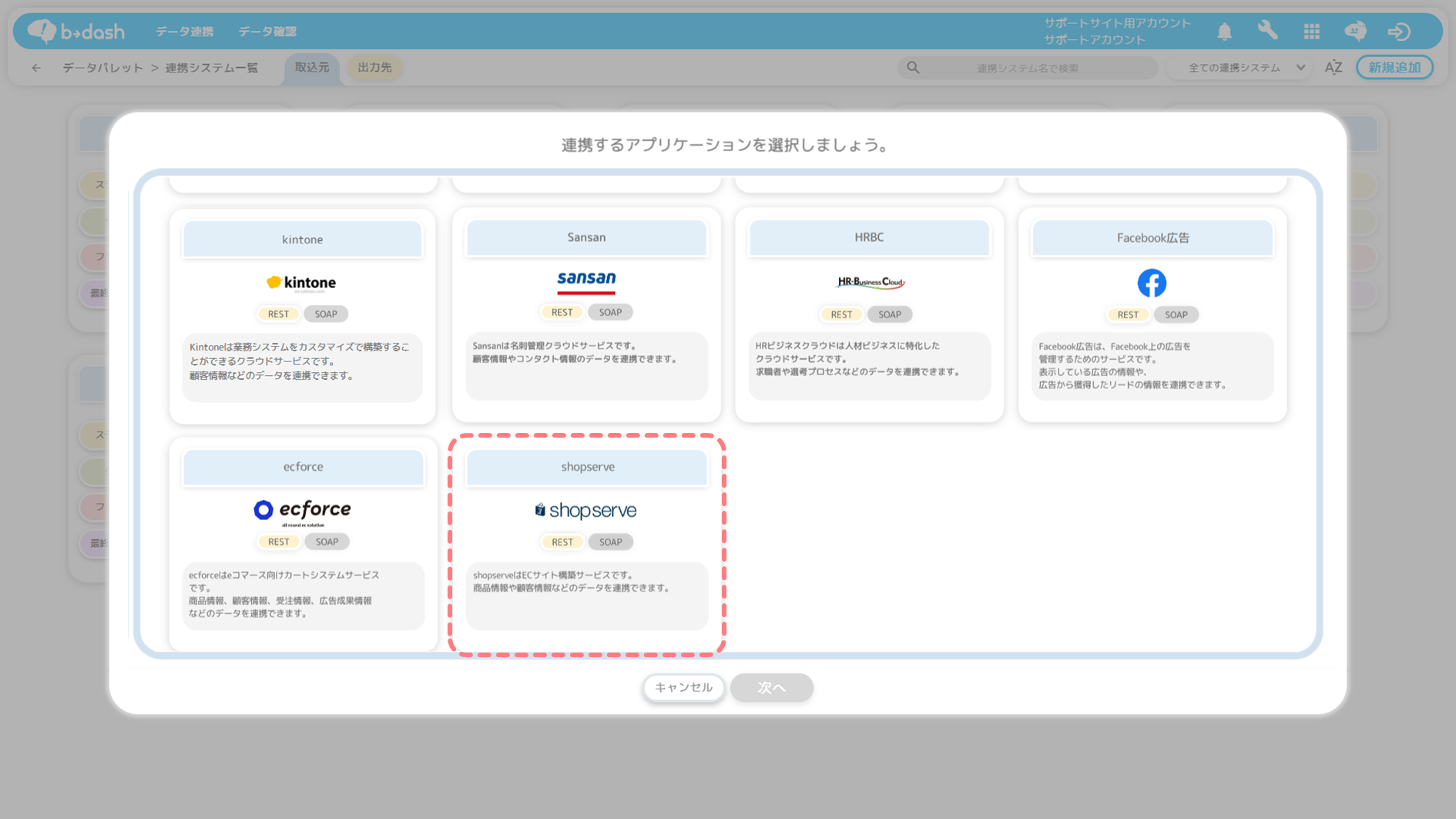Click the HRビジネスクラウド description text

click(857, 359)
